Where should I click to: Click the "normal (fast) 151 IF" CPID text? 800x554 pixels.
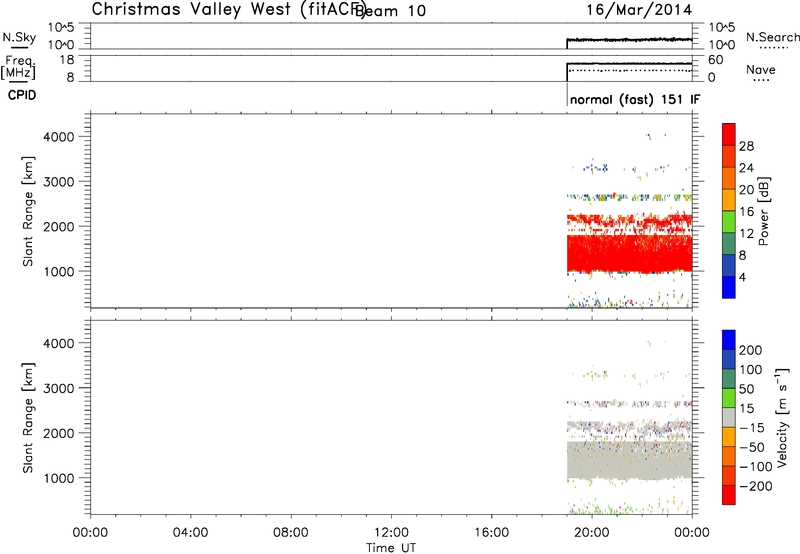tap(635, 99)
